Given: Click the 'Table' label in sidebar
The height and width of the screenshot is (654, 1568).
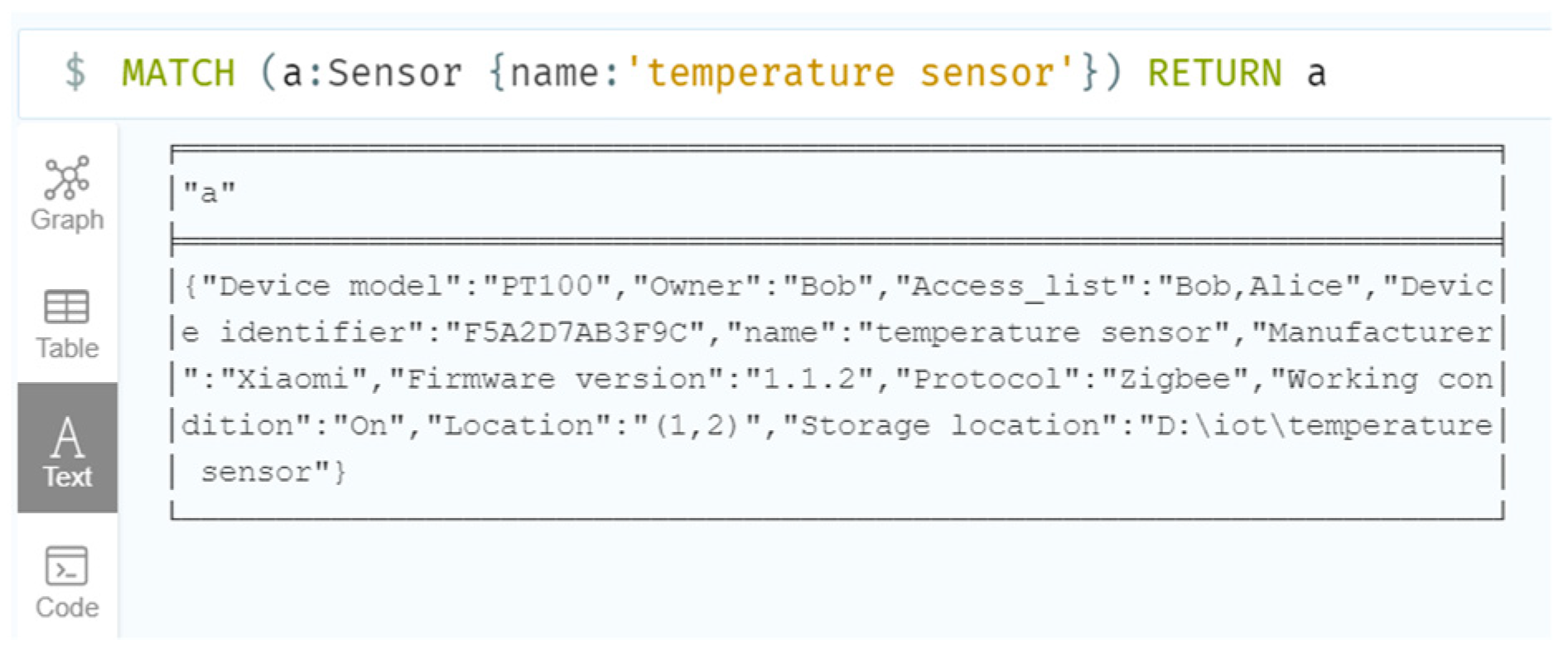Looking at the screenshot, I should pyautogui.click(x=67, y=348).
